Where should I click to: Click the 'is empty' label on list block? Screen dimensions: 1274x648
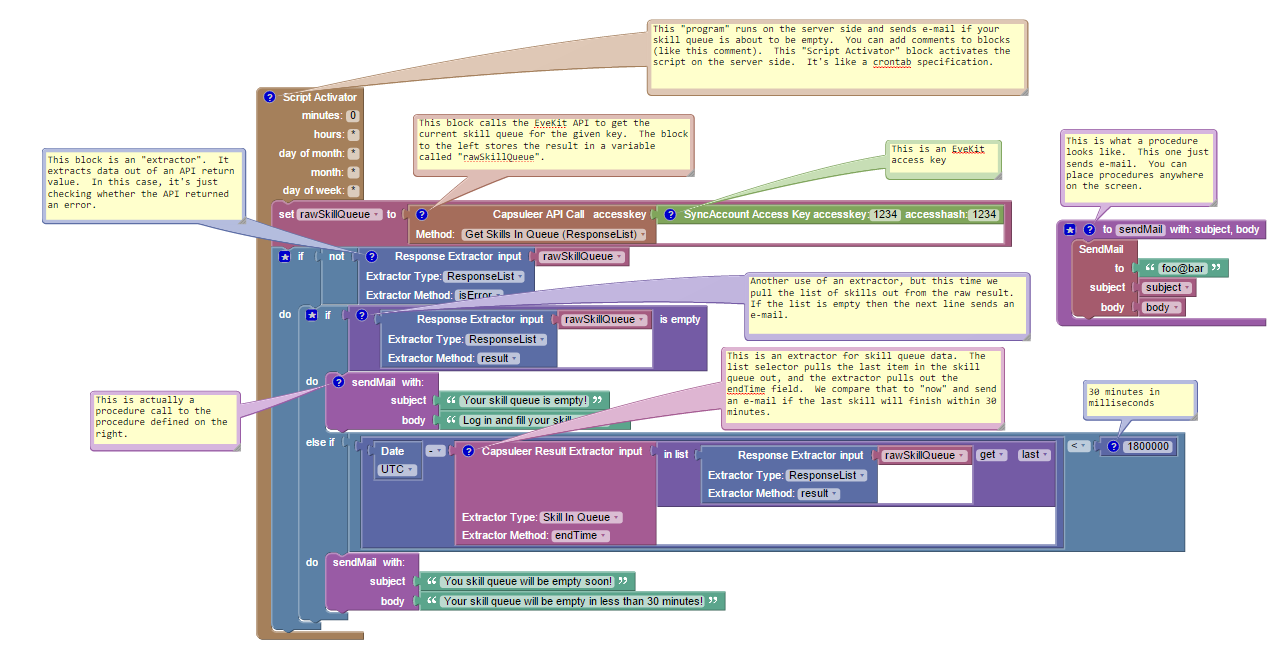point(680,319)
